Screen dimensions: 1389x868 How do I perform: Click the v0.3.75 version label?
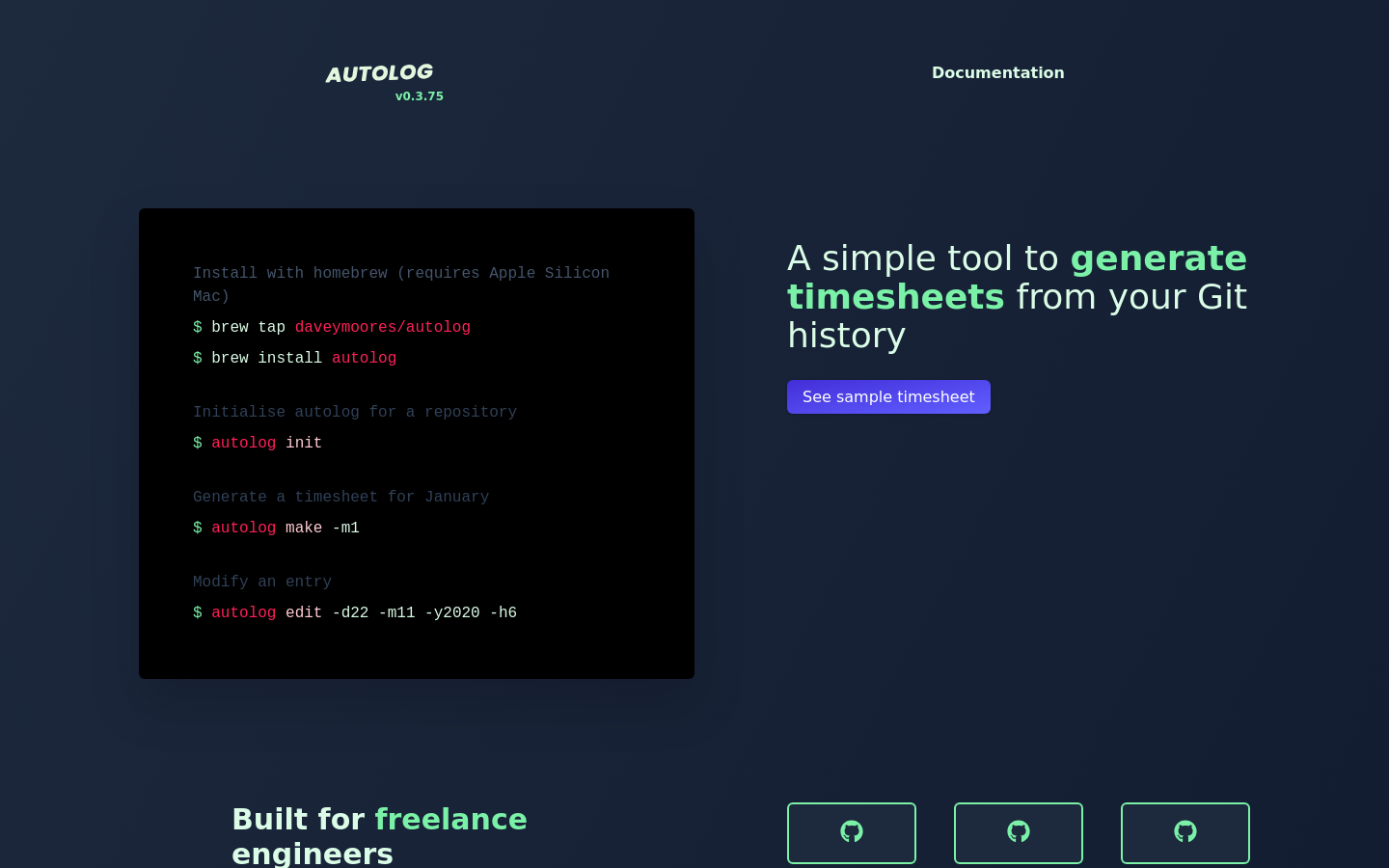point(420,96)
